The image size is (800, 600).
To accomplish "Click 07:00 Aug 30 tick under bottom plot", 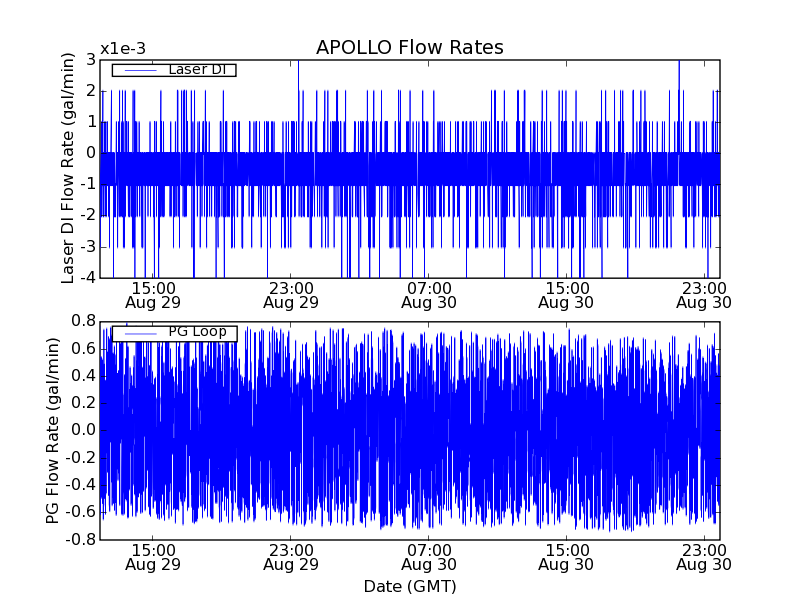I will [428, 556].
